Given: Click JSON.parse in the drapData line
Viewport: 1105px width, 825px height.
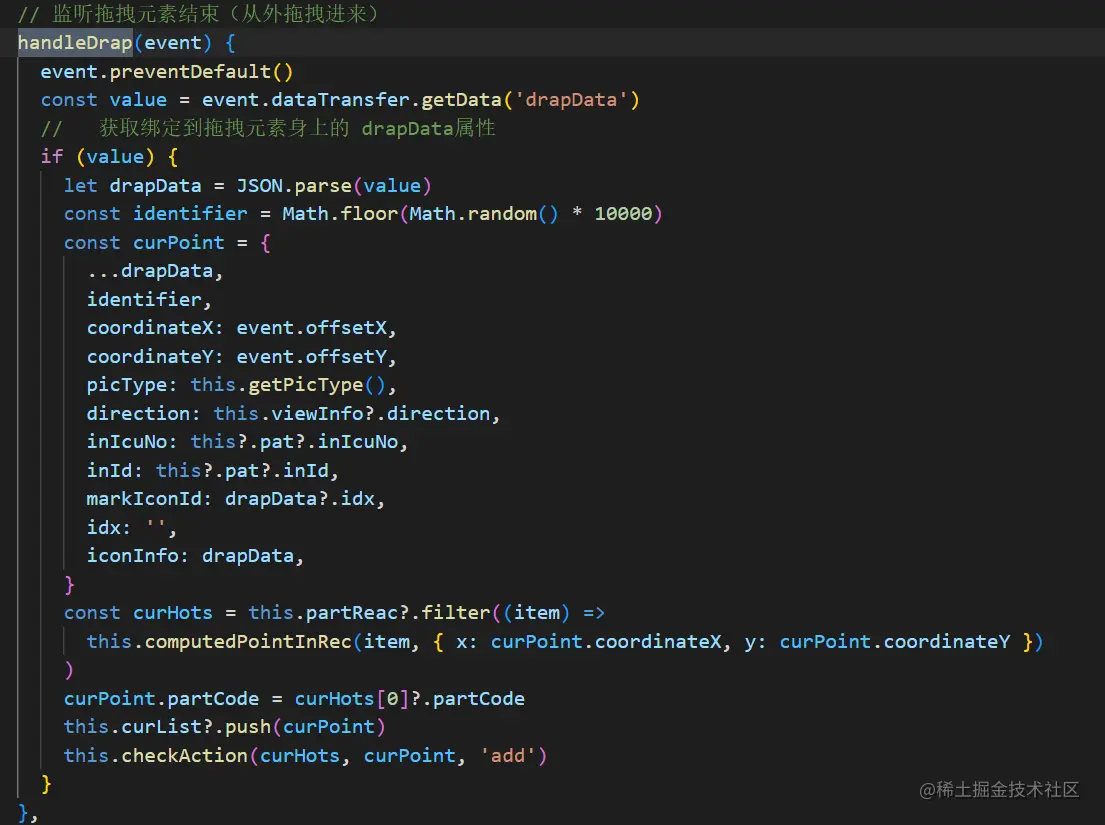Looking at the screenshot, I should [294, 186].
